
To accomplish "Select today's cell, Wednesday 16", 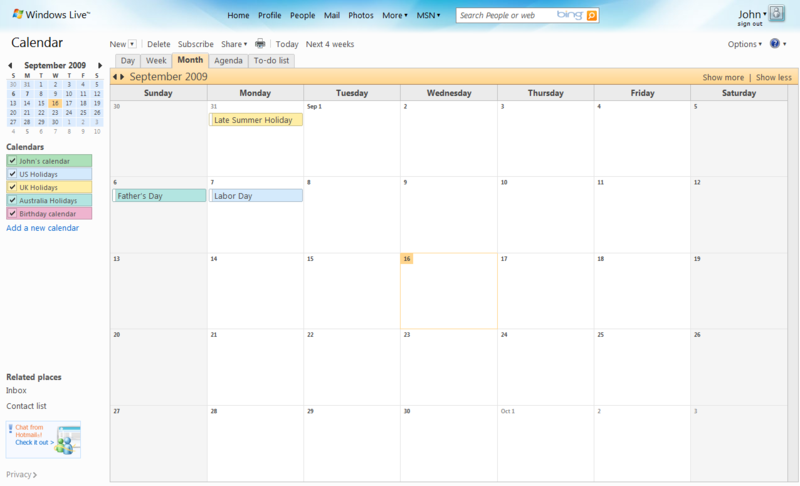I will click(448, 291).
